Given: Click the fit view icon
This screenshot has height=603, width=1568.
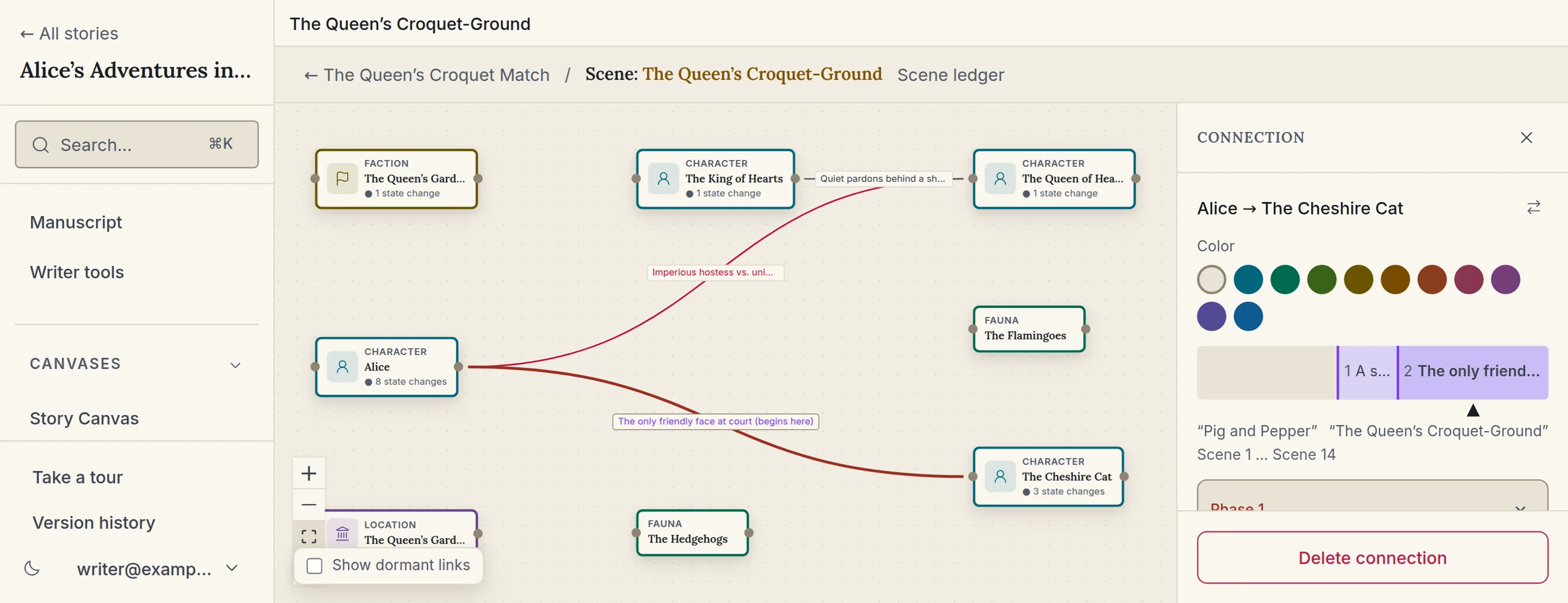Looking at the screenshot, I should click(x=309, y=535).
